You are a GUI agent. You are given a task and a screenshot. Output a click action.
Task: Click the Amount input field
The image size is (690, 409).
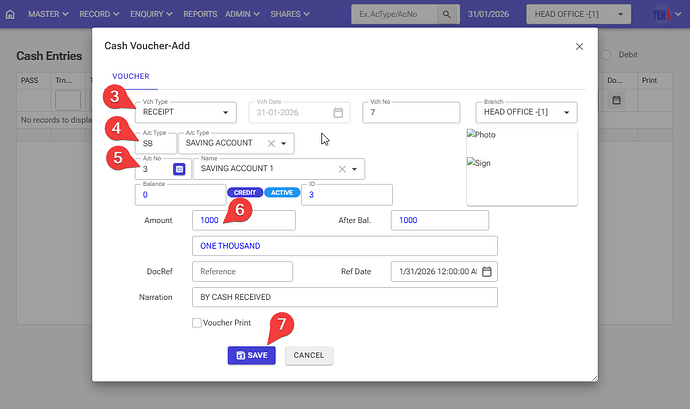tap(243, 220)
